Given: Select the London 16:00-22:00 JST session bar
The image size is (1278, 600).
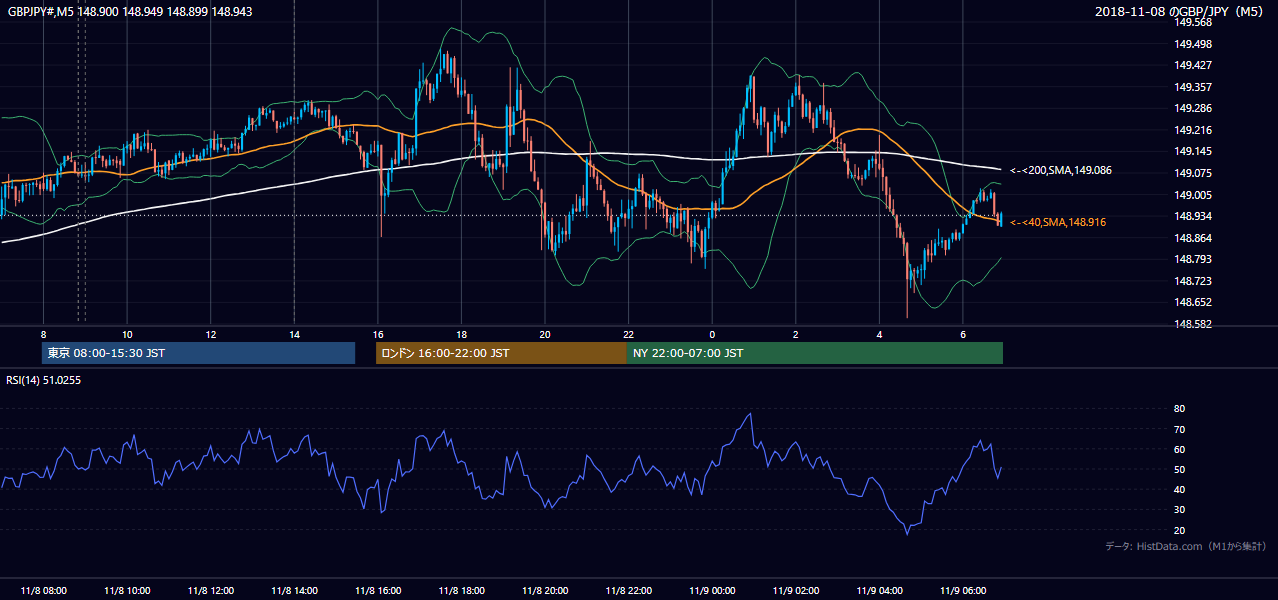Looking at the screenshot, I should point(501,353).
